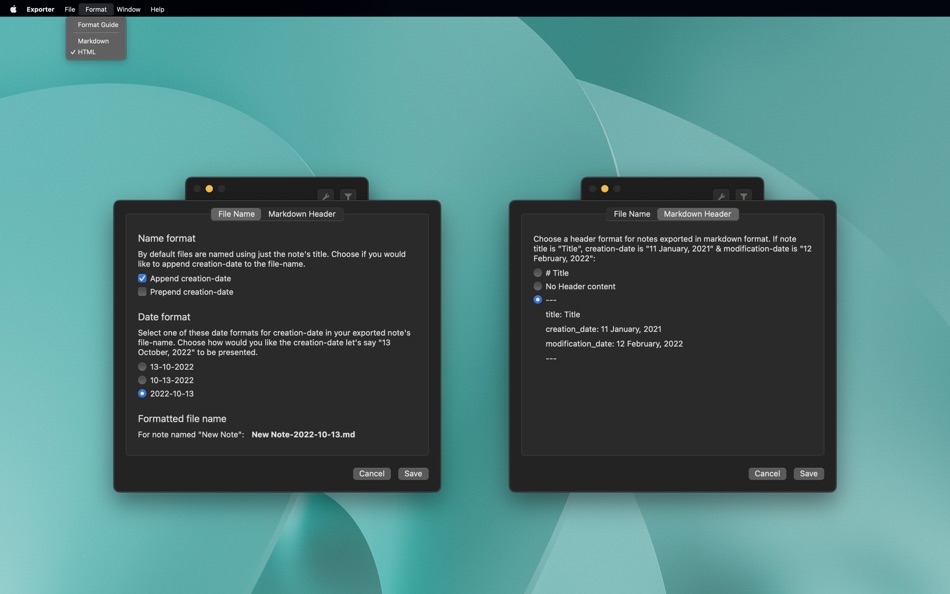Image resolution: width=950 pixels, height=594 pixels.
Task: Select the # Title header option
Action: click(537, 273)
